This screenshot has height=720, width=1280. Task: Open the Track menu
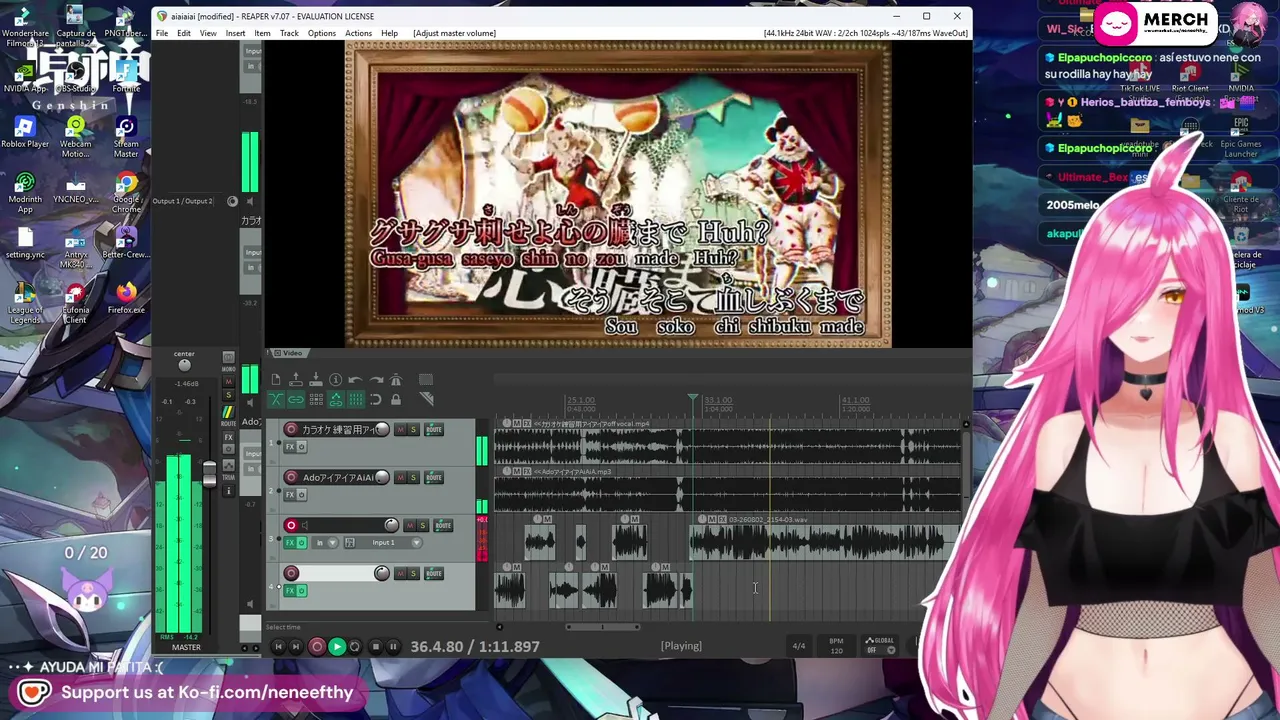click(x=289, y=33)
